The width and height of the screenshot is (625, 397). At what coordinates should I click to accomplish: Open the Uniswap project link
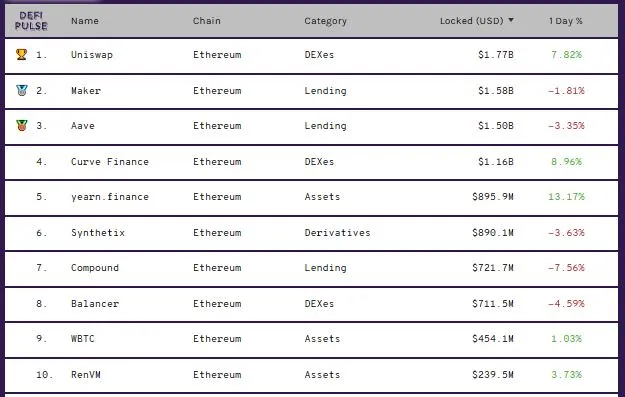(92, 55)
